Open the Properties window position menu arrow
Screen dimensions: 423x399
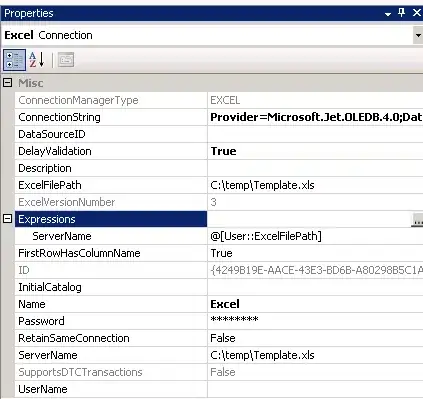[388, 14]
